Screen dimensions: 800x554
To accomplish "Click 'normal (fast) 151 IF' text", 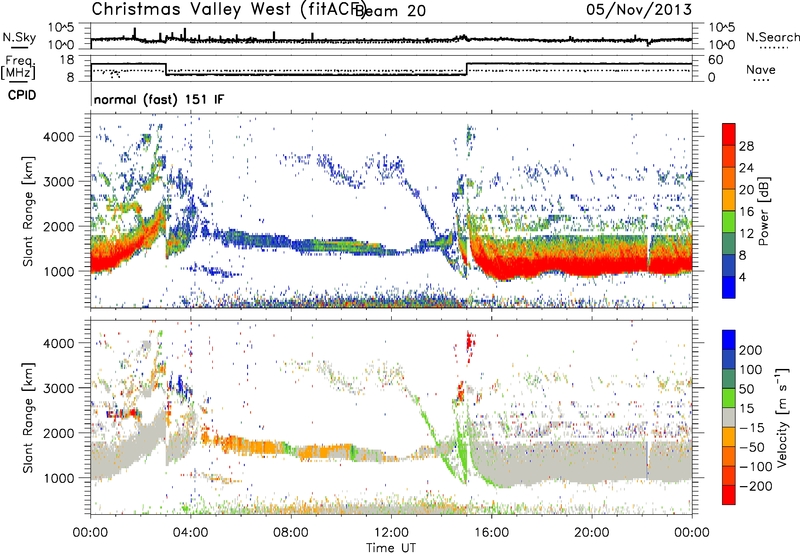I will coord(159,99).
